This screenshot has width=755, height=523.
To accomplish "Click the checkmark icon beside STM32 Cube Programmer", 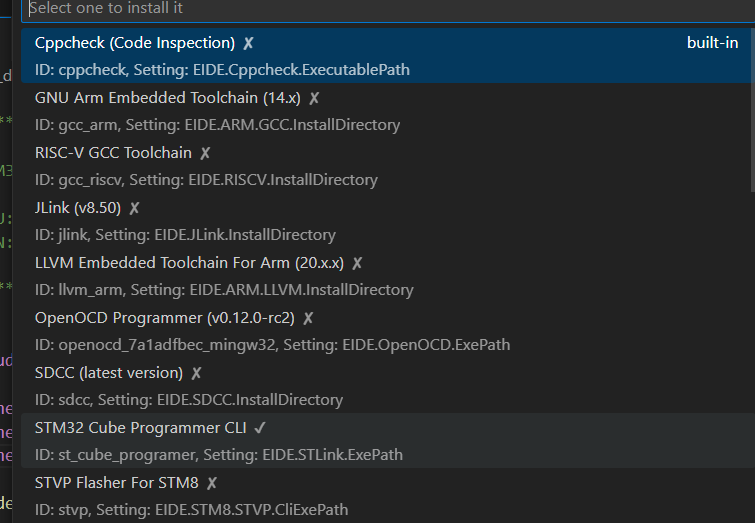I will (260, 428).
